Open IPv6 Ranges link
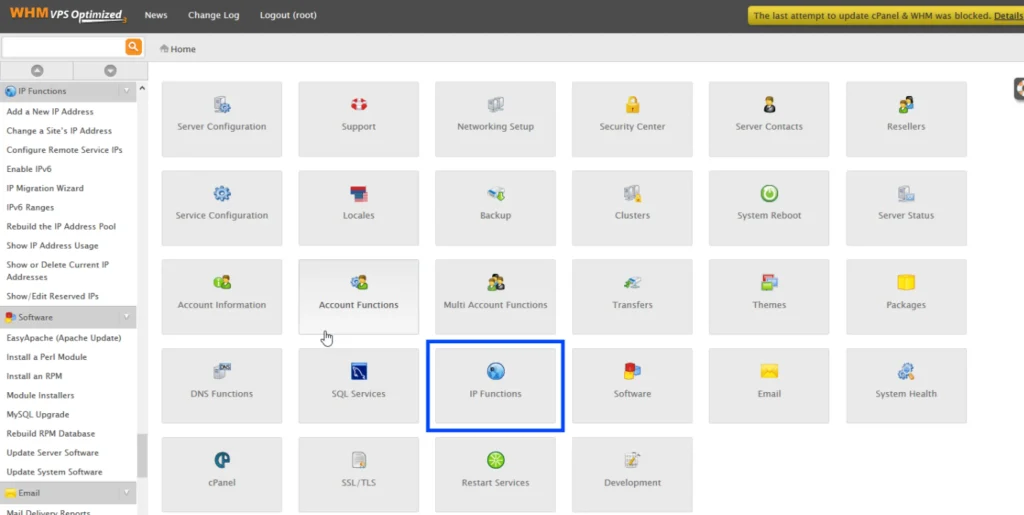Image resolution: width=1024 pixels, height=515 pixels. 30,207
